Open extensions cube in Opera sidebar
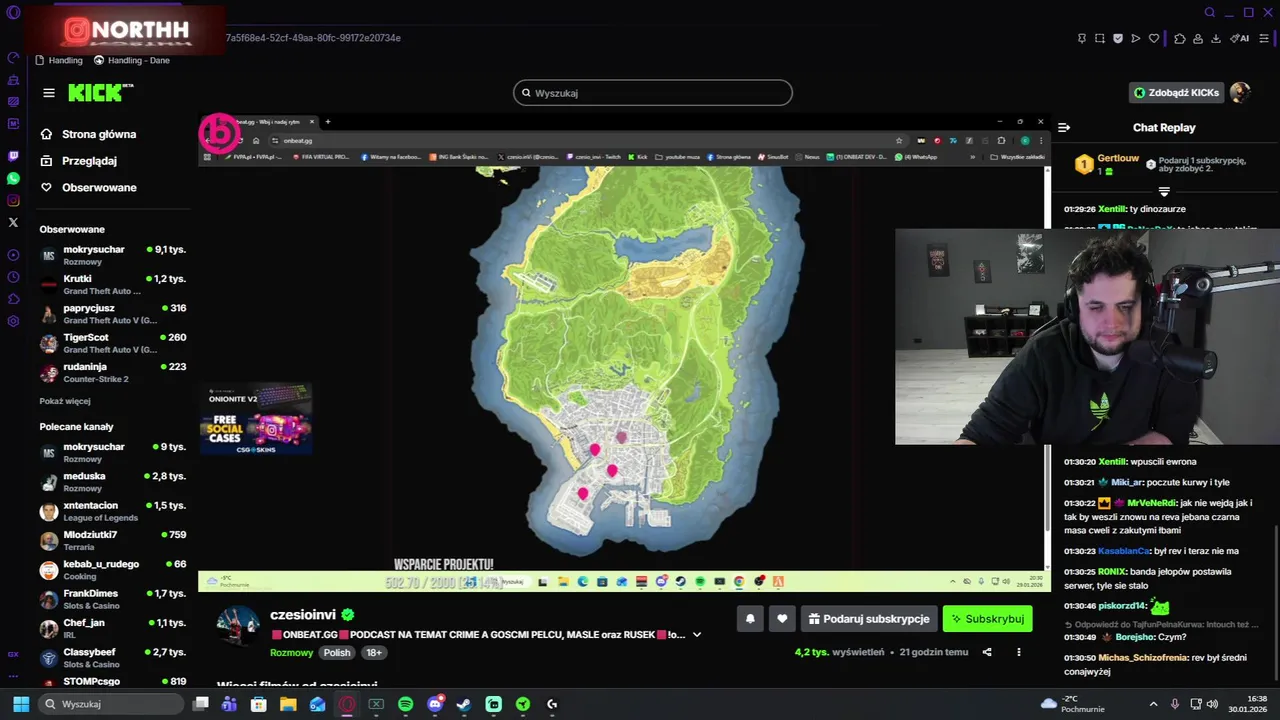The width and height of the screenshot is (1280, 720). [x=13, y=299]
